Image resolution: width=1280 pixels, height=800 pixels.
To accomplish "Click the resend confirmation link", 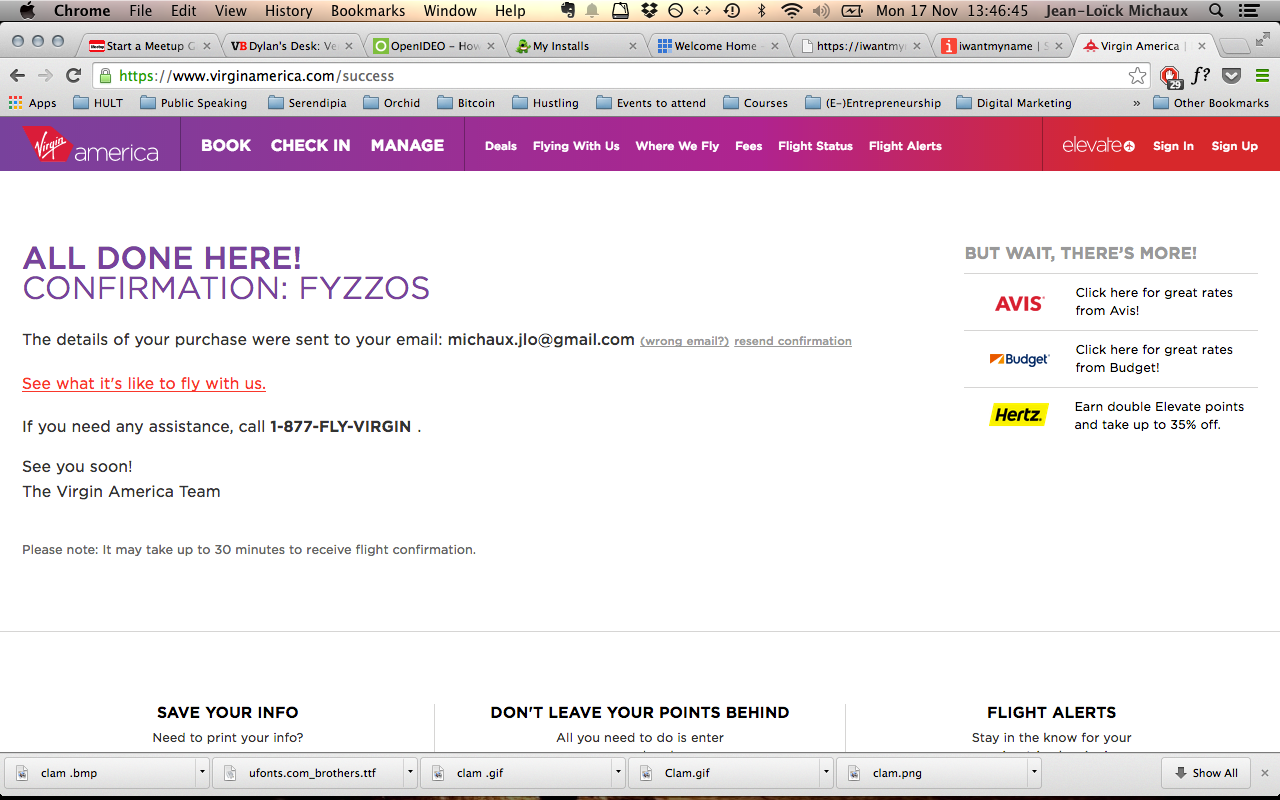I will point(793,341).
